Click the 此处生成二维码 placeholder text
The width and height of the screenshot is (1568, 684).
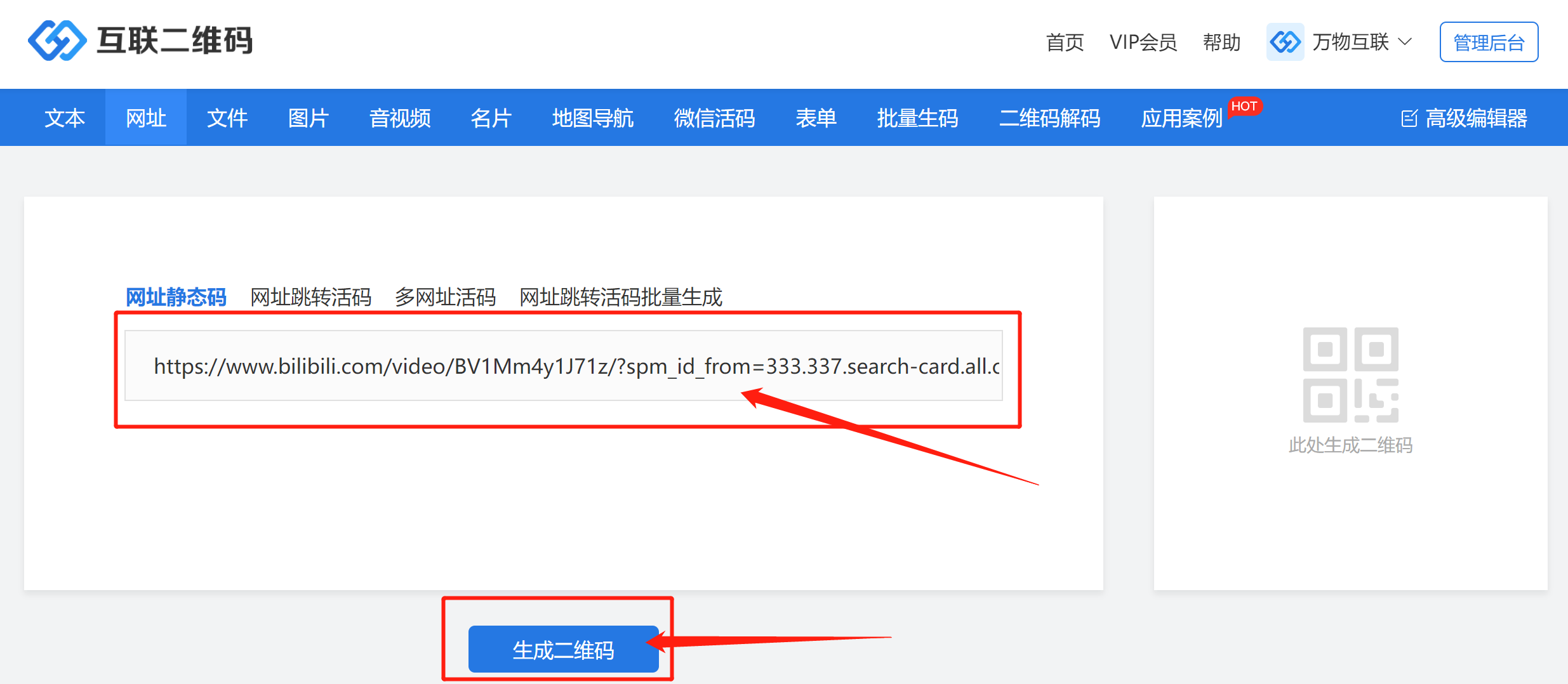(1350, 445)
